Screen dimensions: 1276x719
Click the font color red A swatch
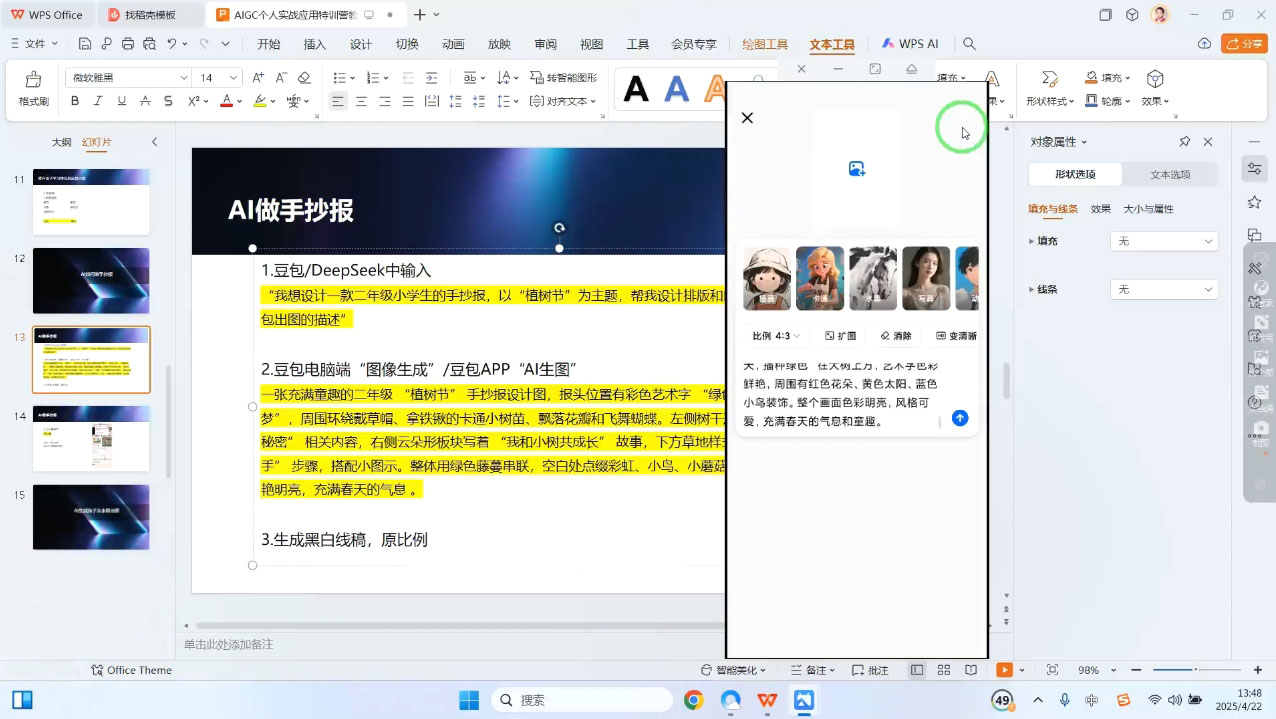click(226, 101)
